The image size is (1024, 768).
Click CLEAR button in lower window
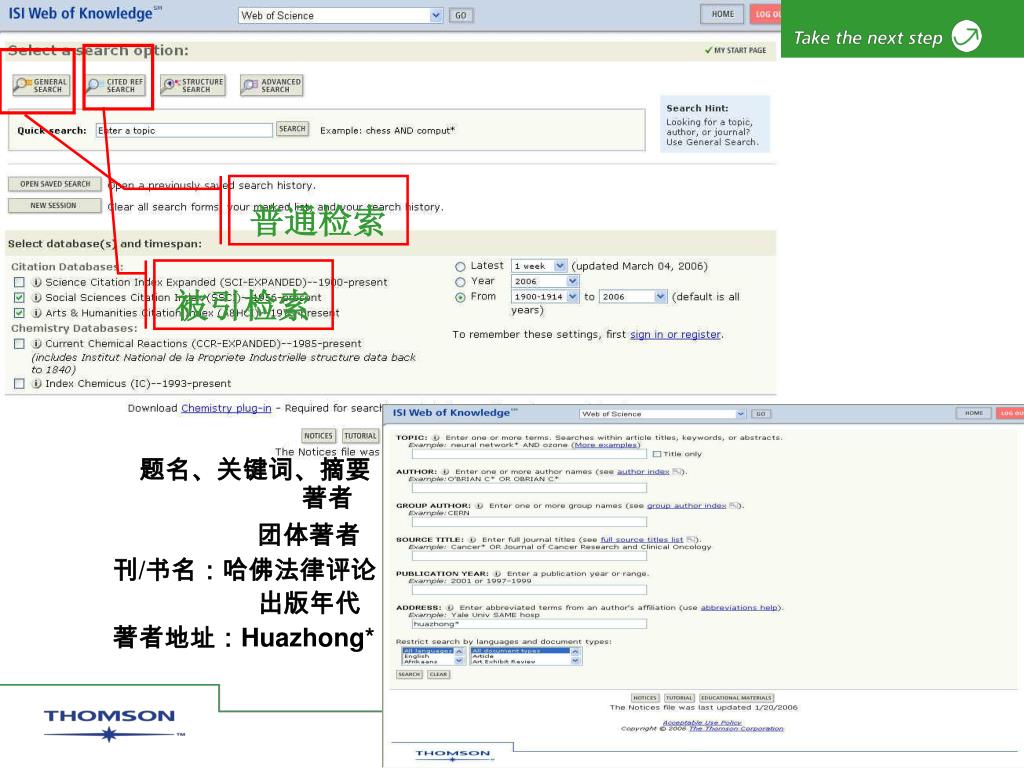coord(438,675)
